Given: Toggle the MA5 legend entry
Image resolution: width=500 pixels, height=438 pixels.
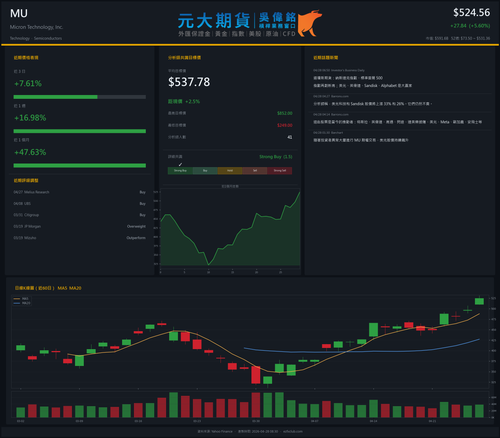Looking at the screenshot, I should [x=21, y=299].
